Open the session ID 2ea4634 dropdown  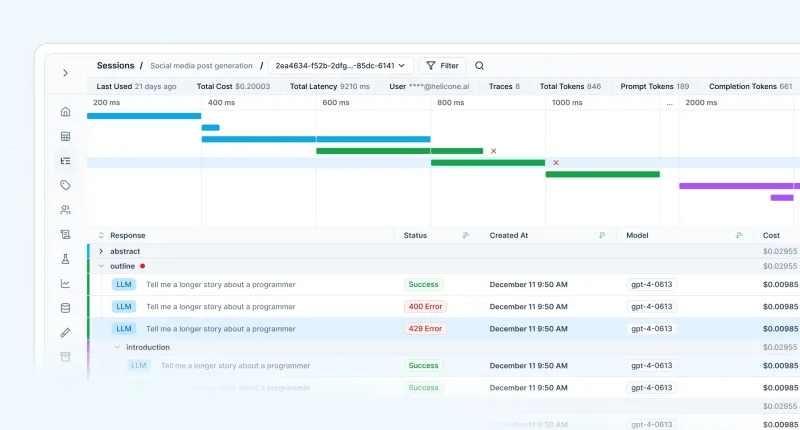(340, 65)
